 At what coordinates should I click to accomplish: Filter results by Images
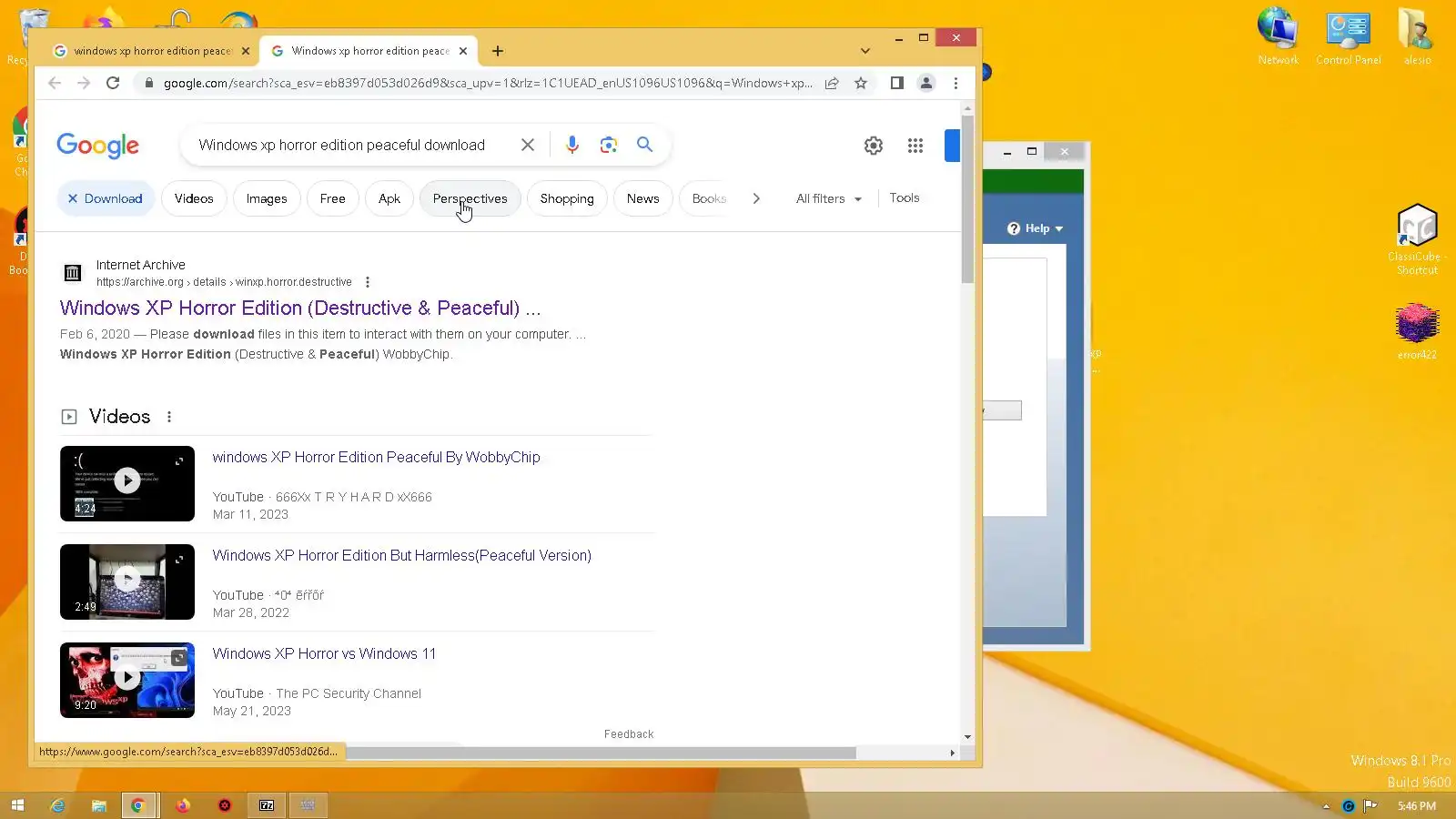tap(267, 198)
